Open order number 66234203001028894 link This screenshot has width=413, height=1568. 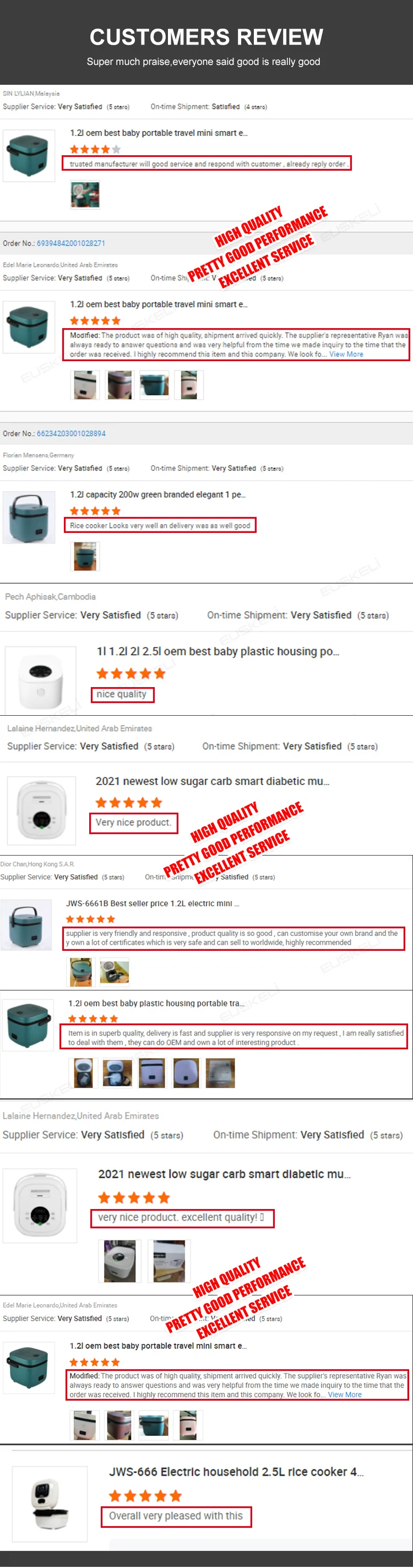(70, 433)
